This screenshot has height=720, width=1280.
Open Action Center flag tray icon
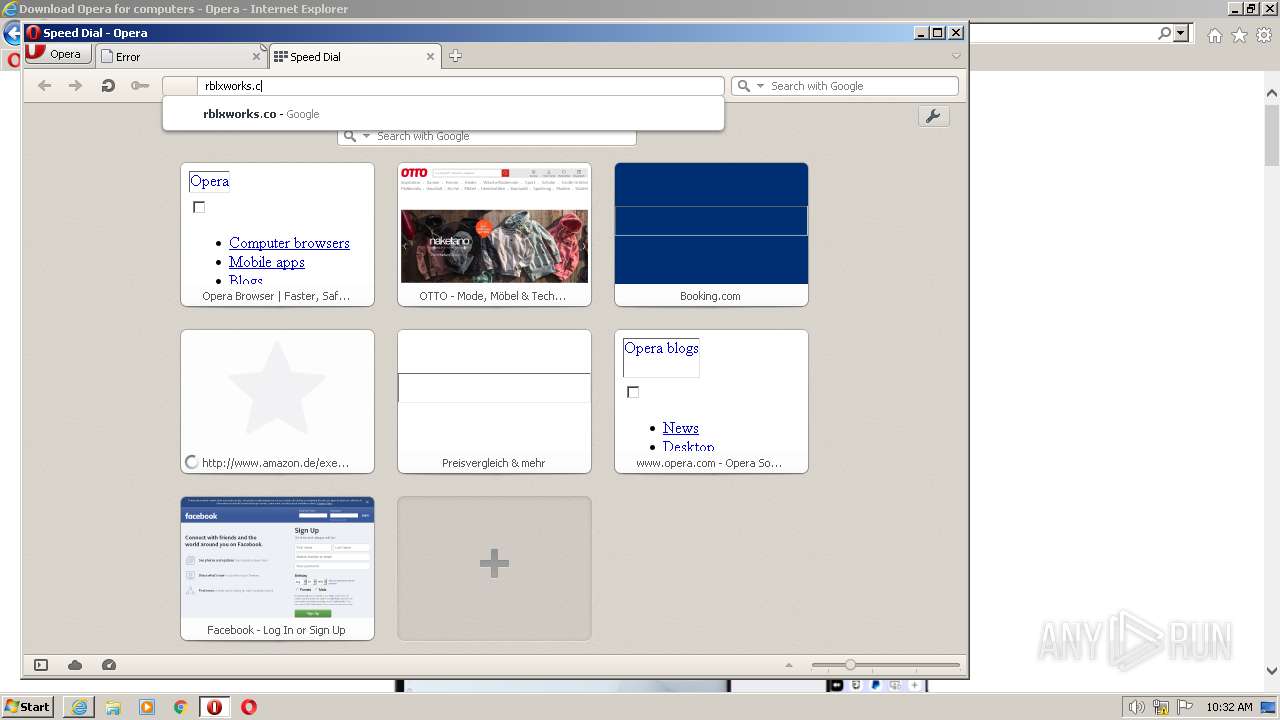(1184, 707)
